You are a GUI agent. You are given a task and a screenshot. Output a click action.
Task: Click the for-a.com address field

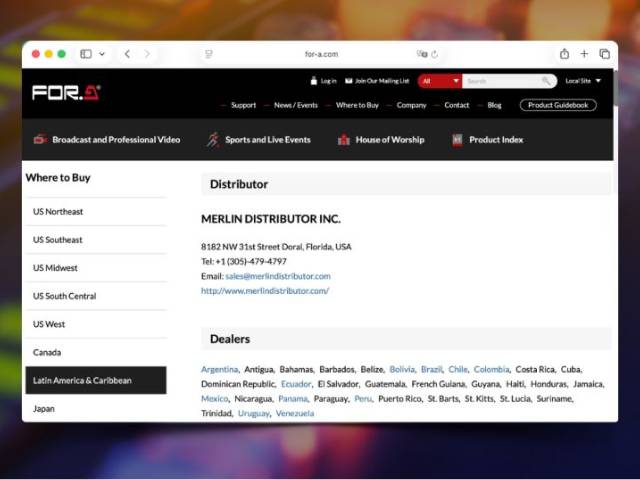321,54
